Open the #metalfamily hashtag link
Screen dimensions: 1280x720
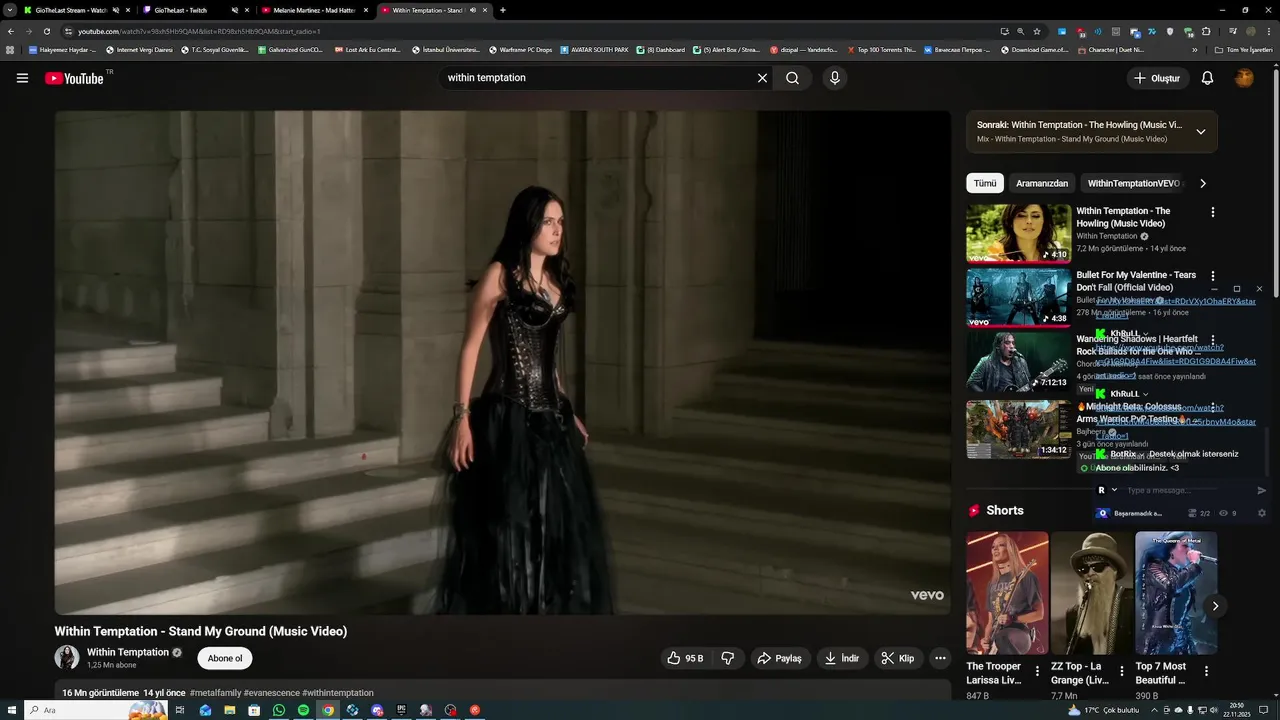click(x=215, y=692)
